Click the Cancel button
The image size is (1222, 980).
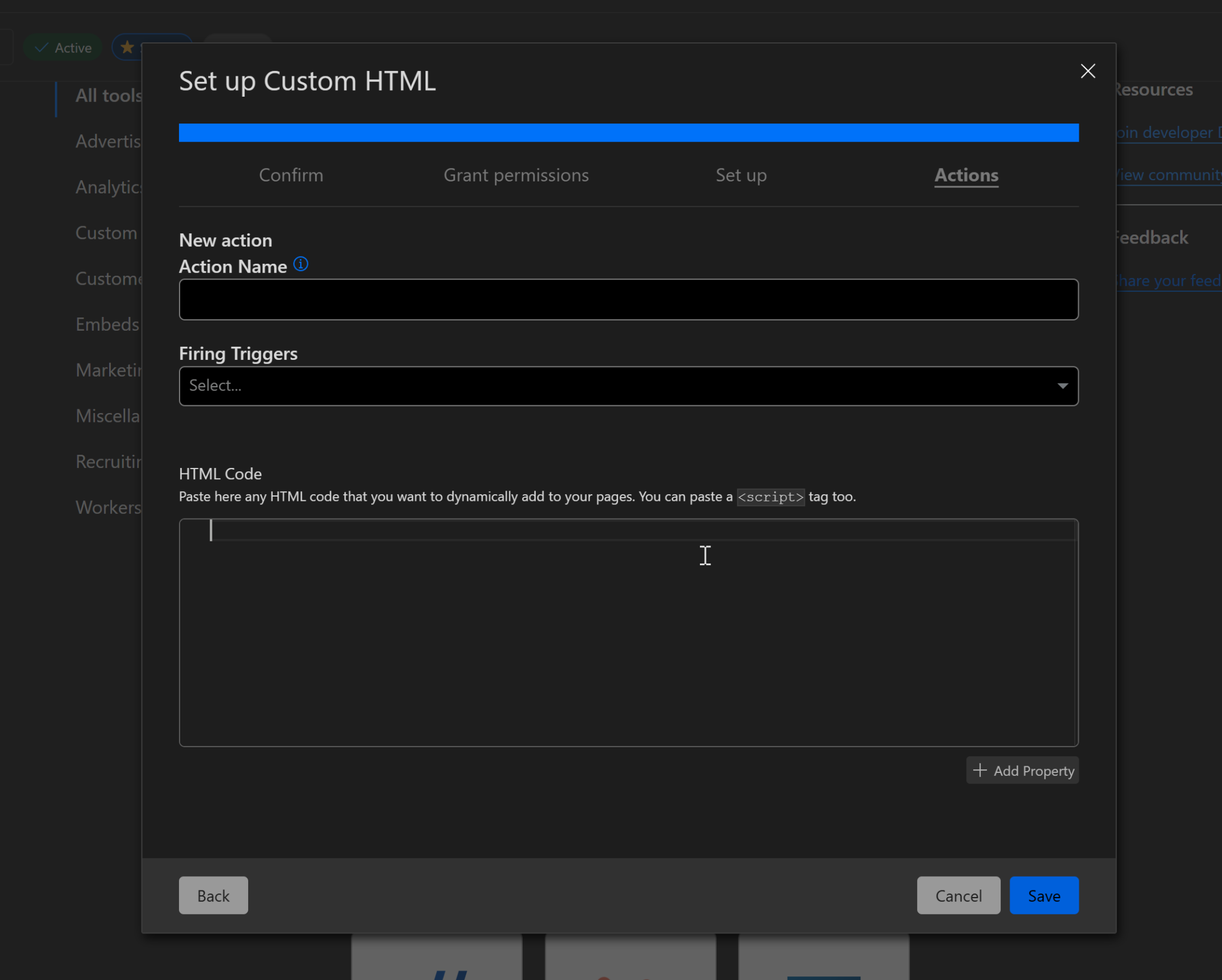pos(958,895)
